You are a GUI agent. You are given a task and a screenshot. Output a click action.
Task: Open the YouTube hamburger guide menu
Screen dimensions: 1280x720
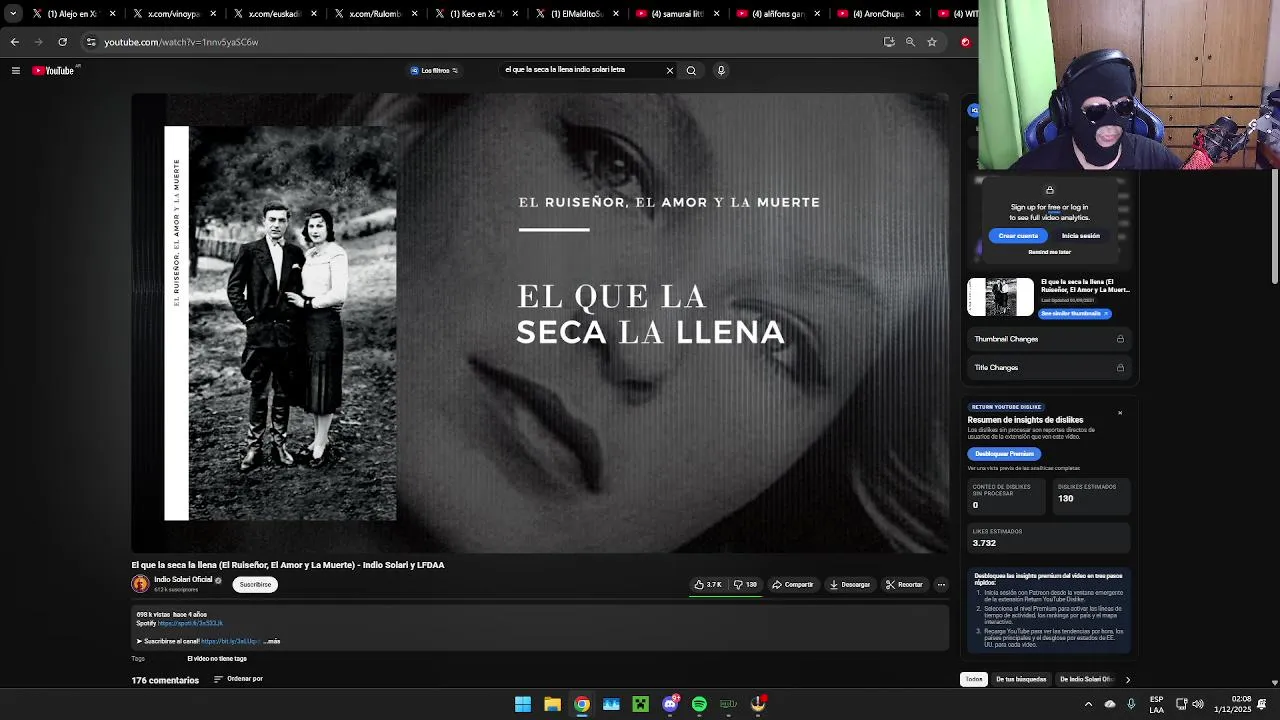[15, 70]
